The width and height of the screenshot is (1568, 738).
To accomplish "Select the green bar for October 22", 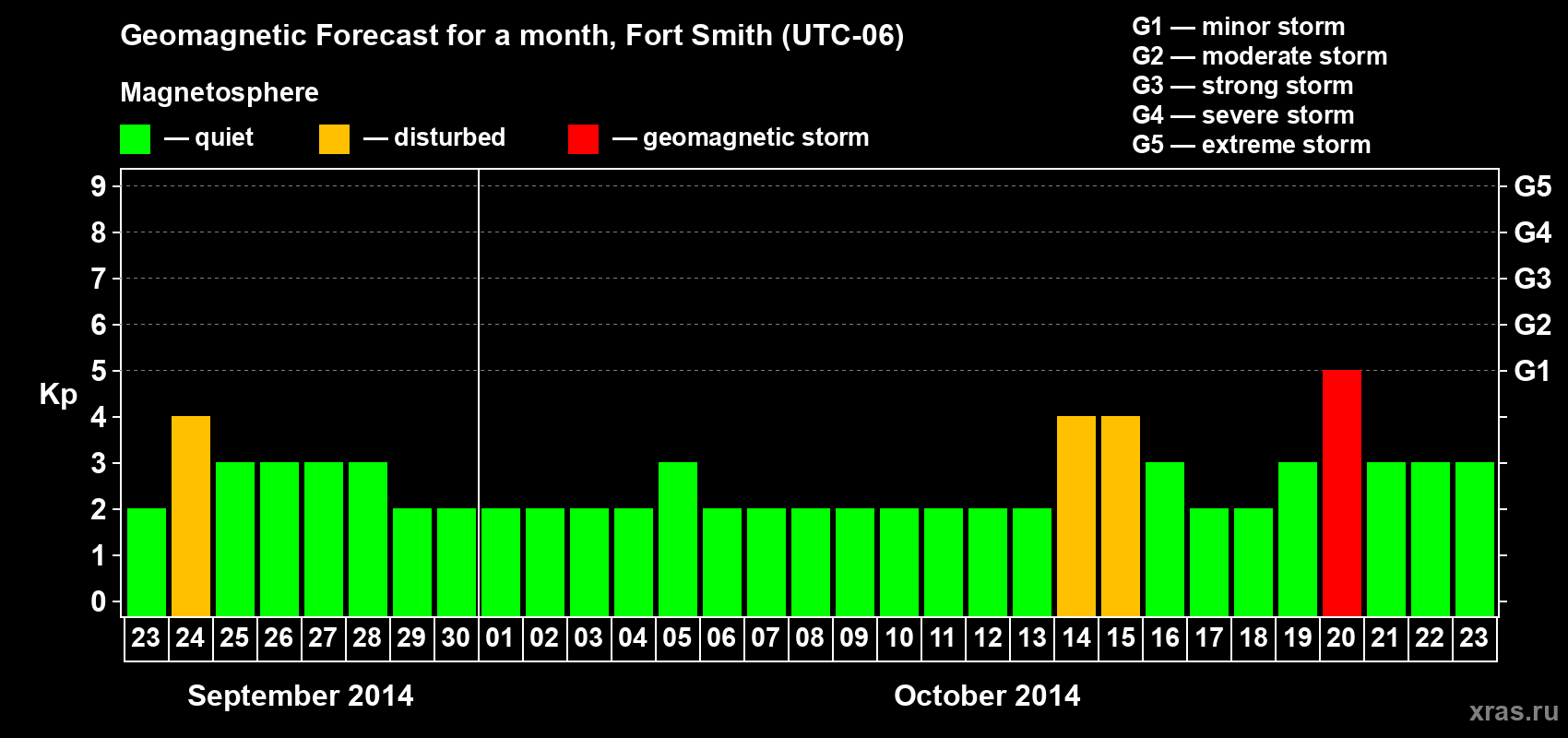I will pyautogui.click(x=1431, y=540).
